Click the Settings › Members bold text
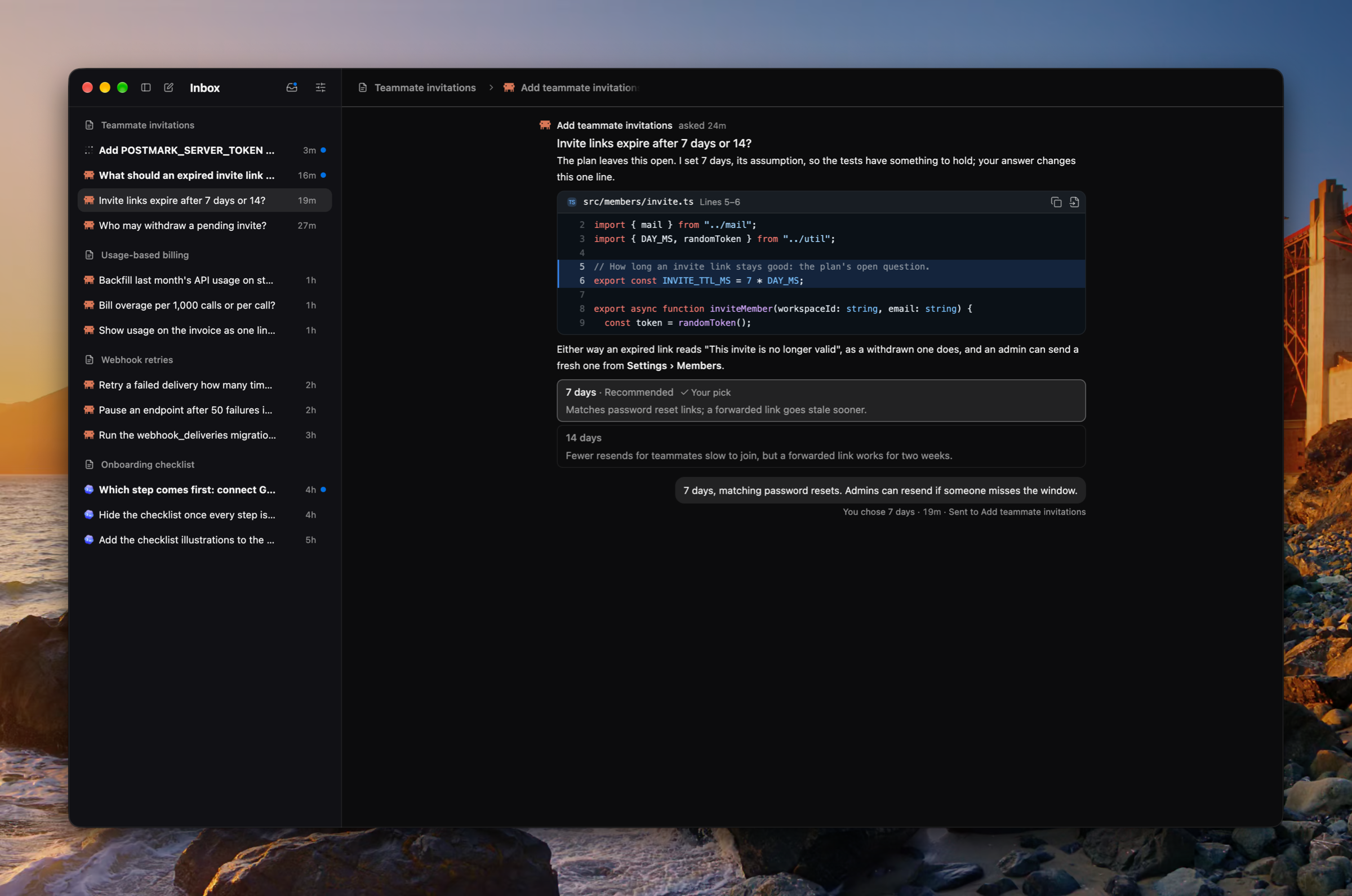This screenshot has width=1352, height=896. coord(674,365)
